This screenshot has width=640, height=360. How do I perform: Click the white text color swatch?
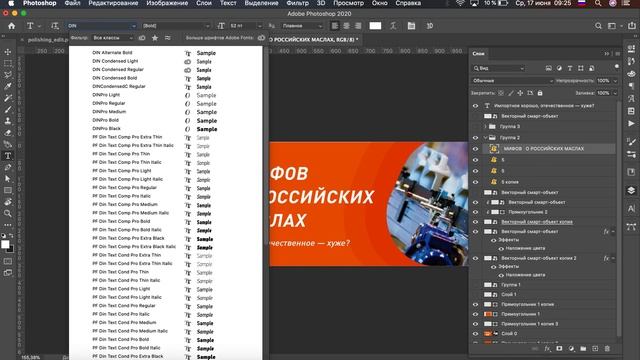click(375, 26)
